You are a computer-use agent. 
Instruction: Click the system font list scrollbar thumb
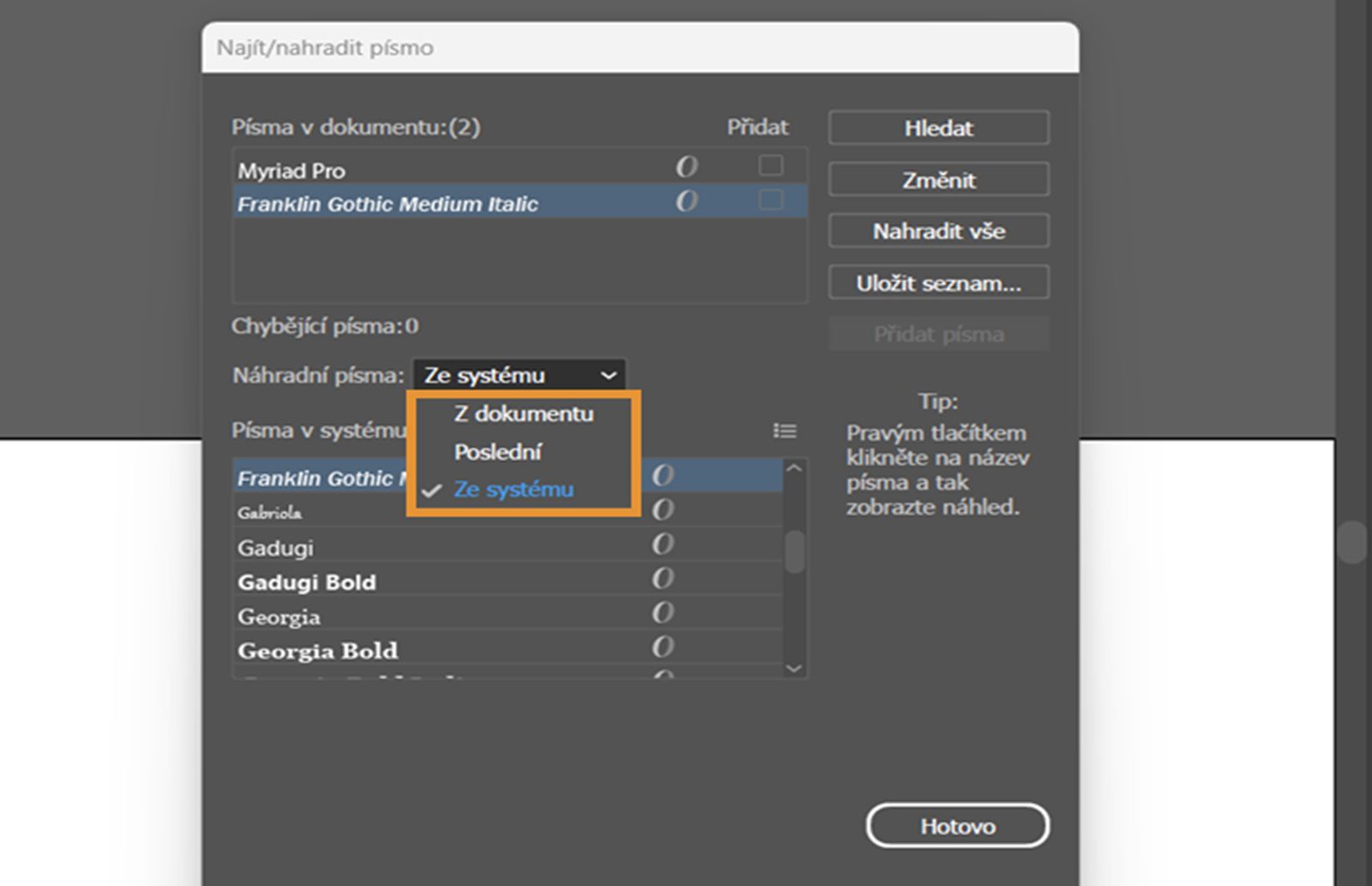[795, 551]
